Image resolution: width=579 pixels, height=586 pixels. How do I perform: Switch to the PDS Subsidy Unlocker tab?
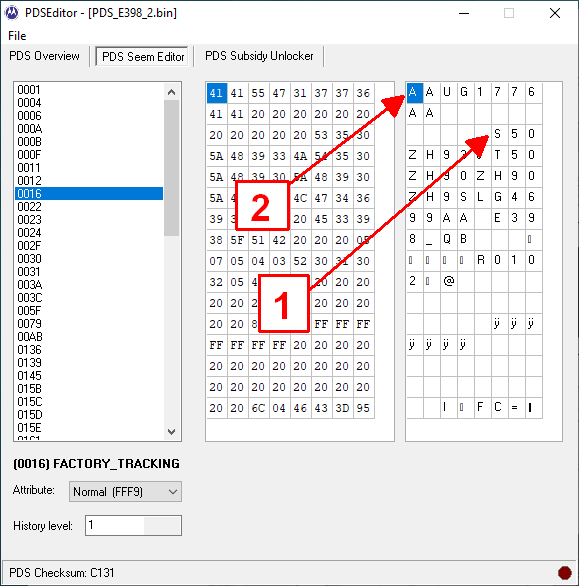pyautogui.click(x=259, y=56)
